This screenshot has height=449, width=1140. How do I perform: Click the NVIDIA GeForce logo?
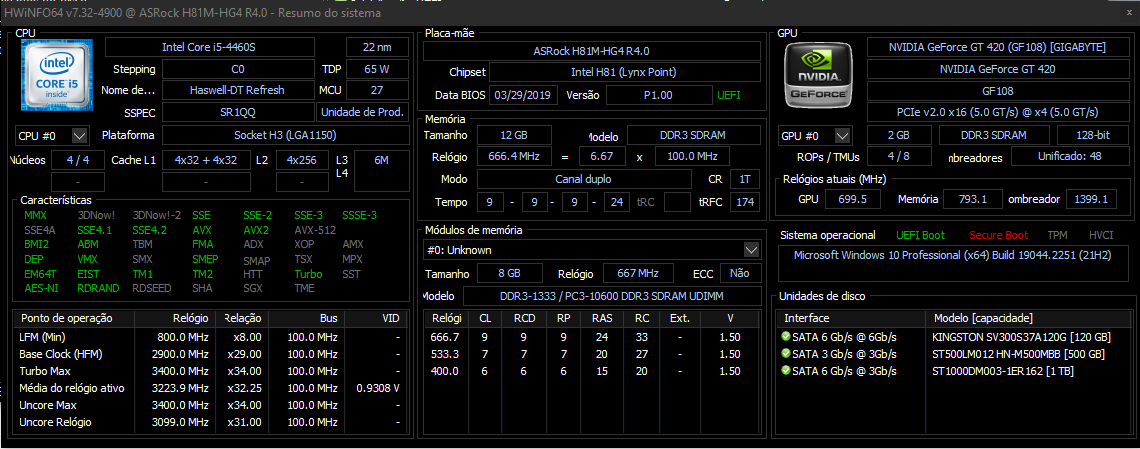(x=819, y=76)
